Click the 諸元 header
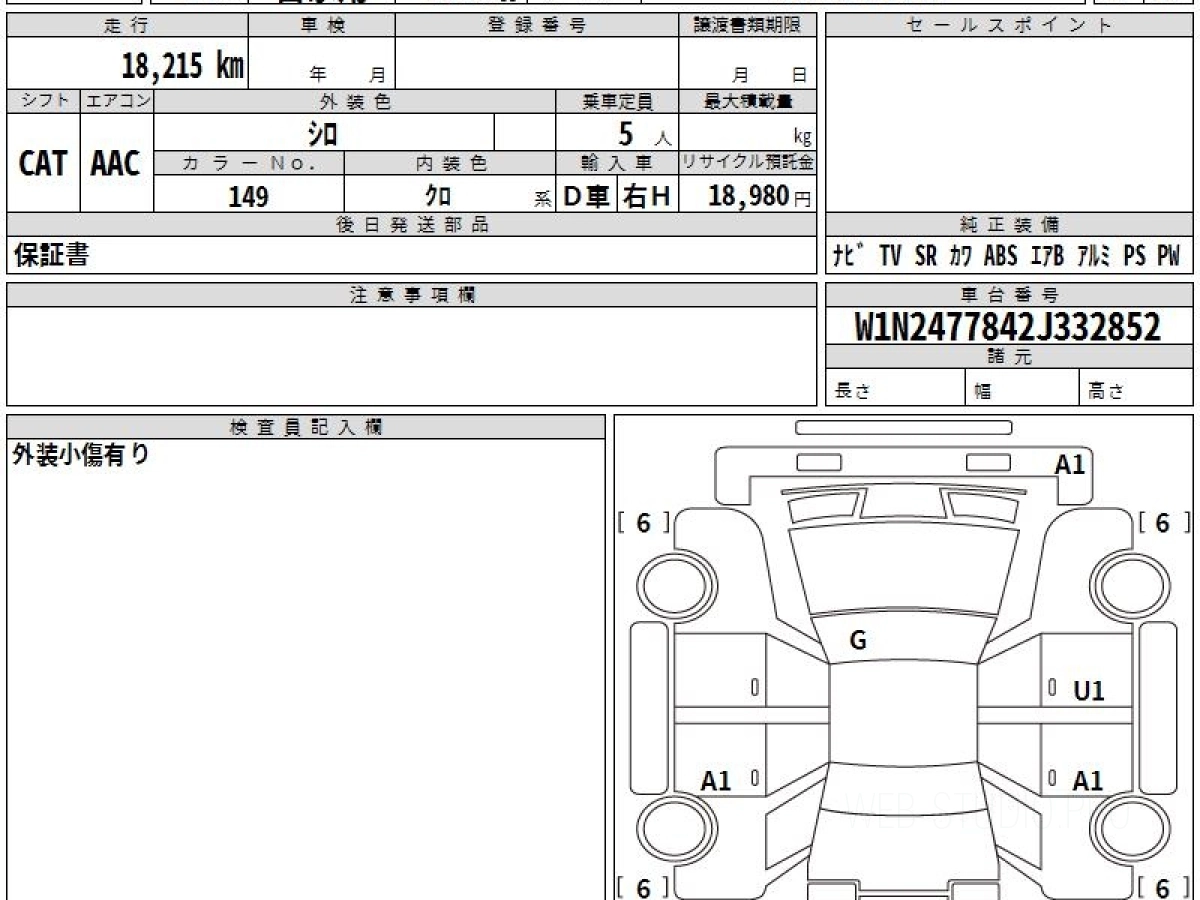This screenshot has width=1200, height=900. coord(1009,357)
